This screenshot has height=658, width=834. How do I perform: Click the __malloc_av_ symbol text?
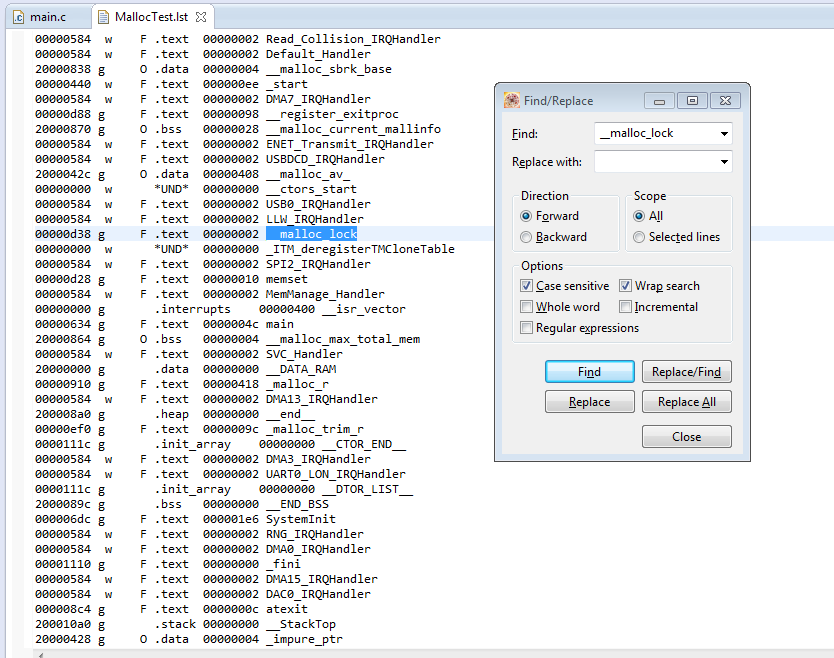pos(308,174)
